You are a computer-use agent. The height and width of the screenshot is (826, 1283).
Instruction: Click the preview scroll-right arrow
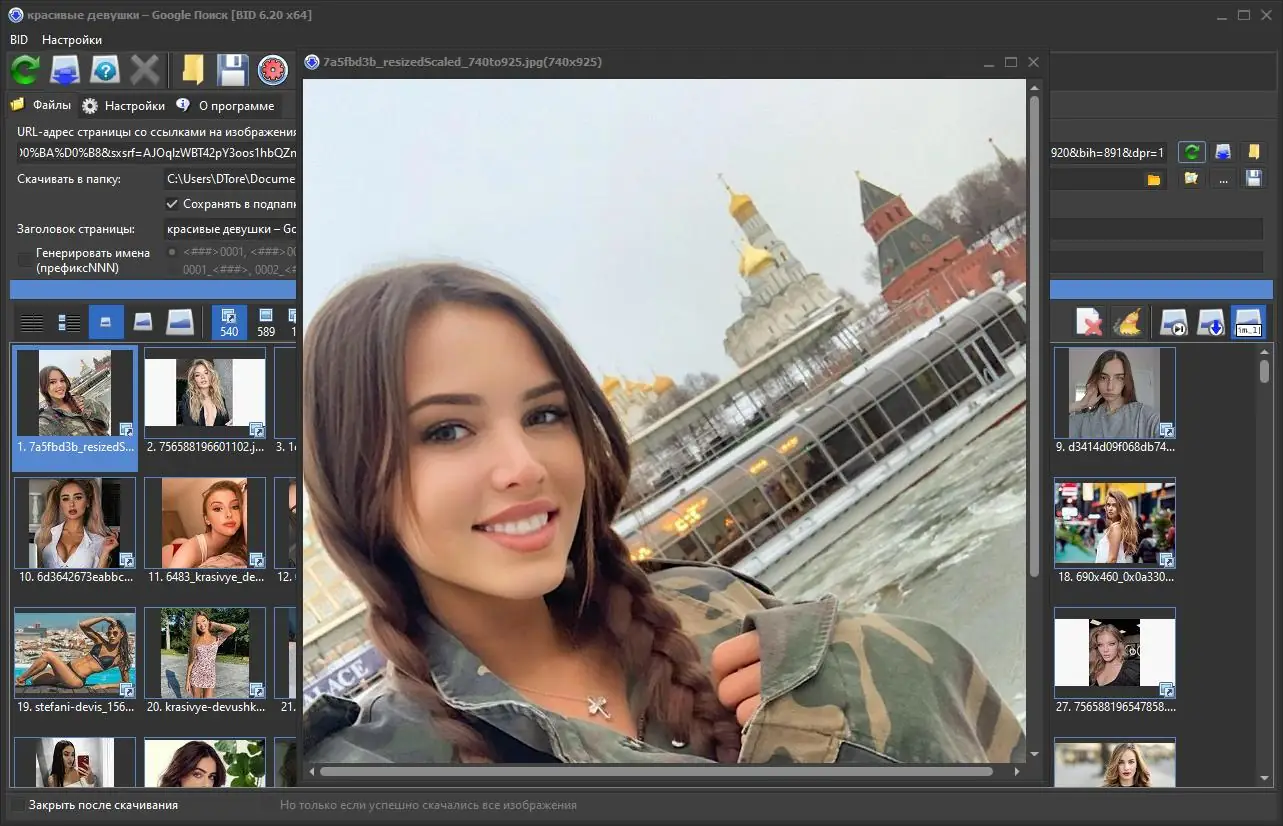pyautogui.click(x=1017, y=772)
